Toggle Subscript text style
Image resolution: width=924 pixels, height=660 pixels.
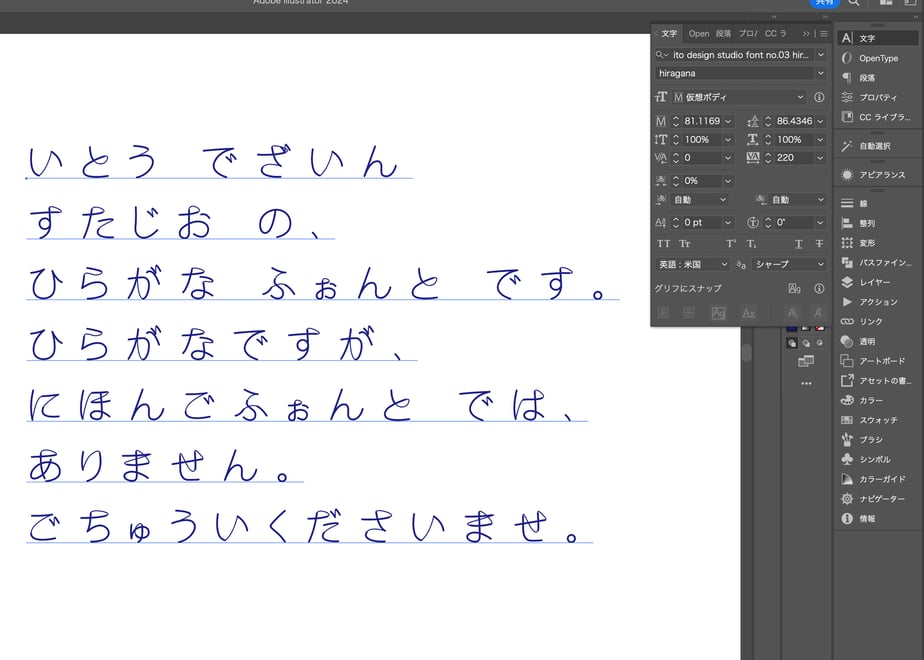752,243
